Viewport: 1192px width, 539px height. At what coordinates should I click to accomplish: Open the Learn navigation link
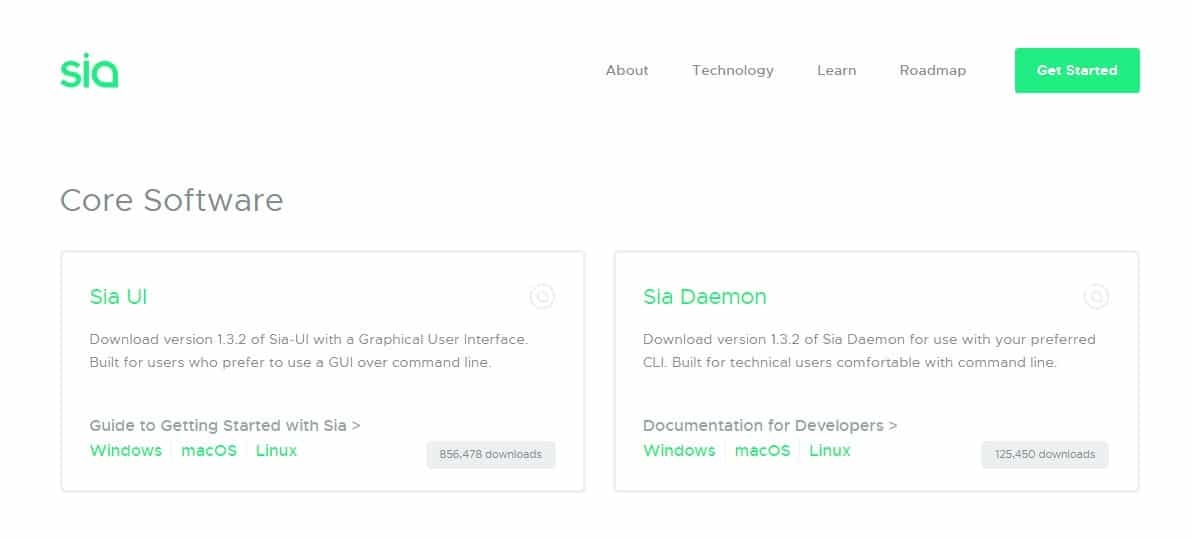click(x=836, y=70)
